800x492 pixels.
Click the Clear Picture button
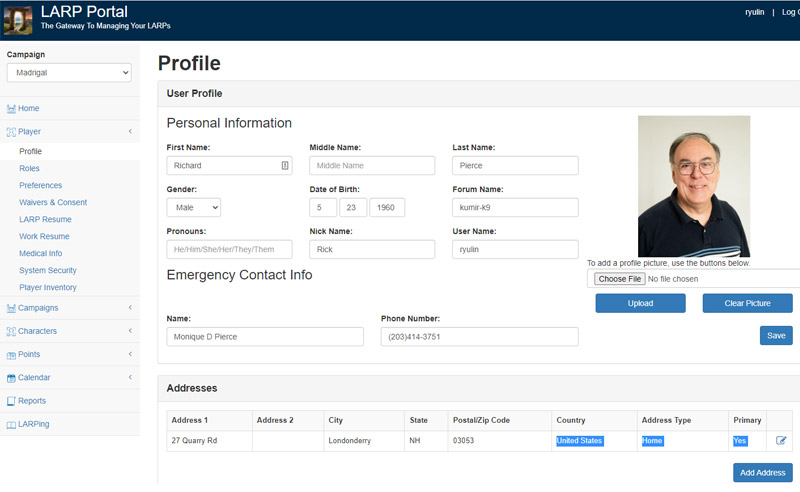click(x=747, y=303)
